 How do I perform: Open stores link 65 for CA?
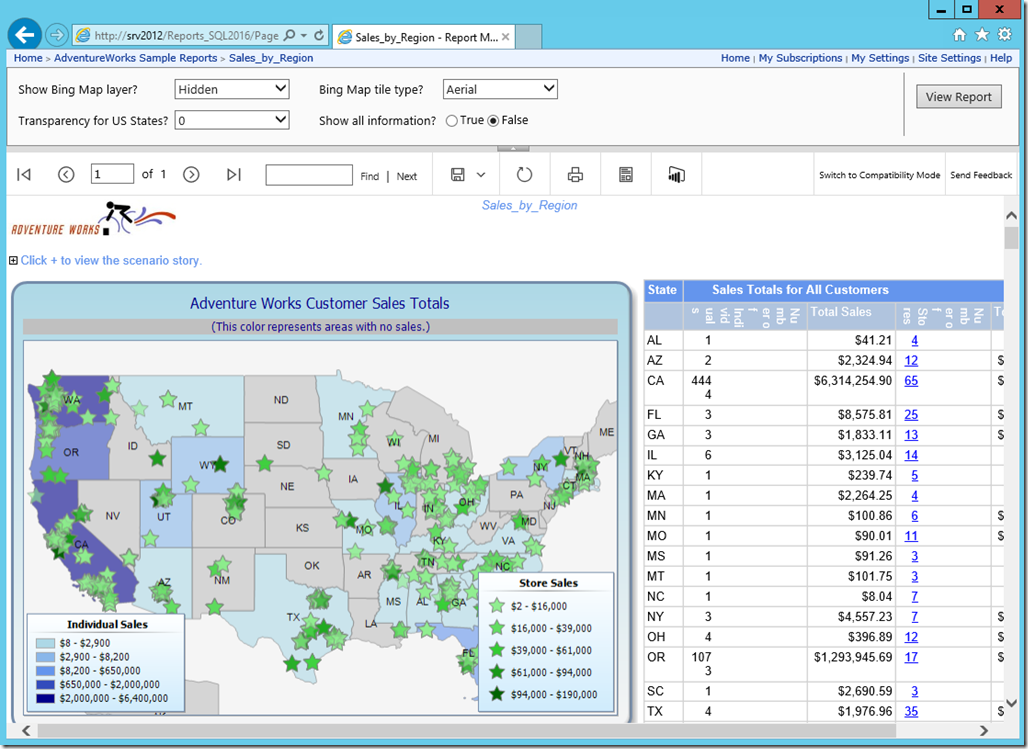[911, 380]
